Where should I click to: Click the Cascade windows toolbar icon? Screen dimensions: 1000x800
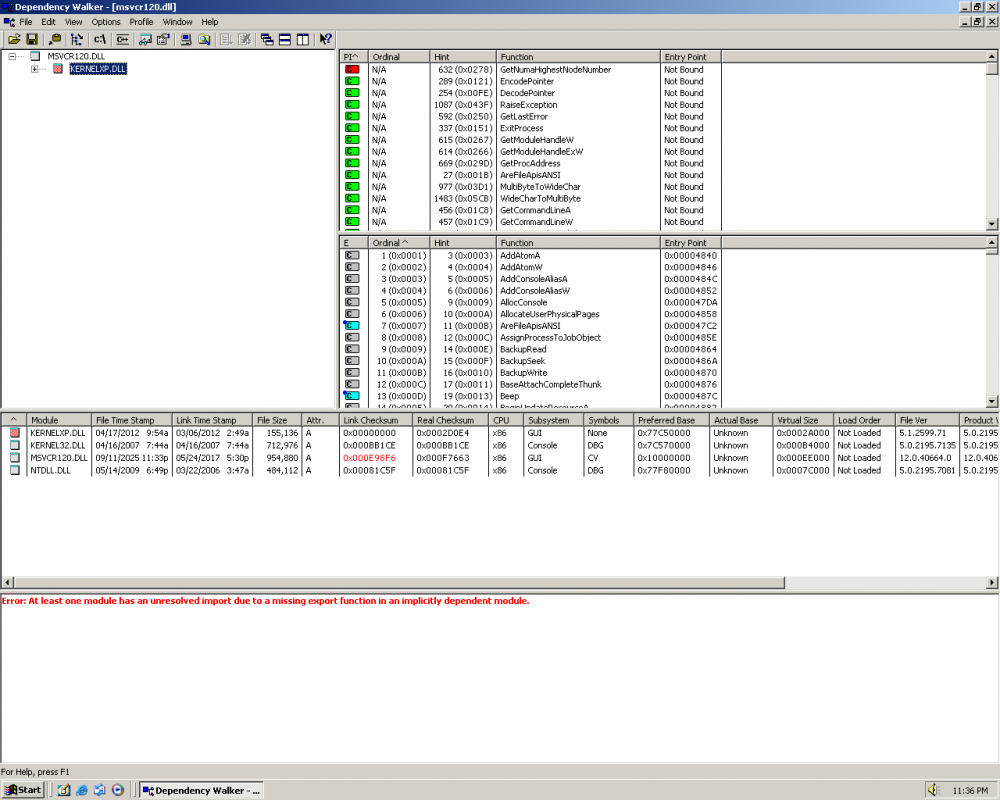267,39
